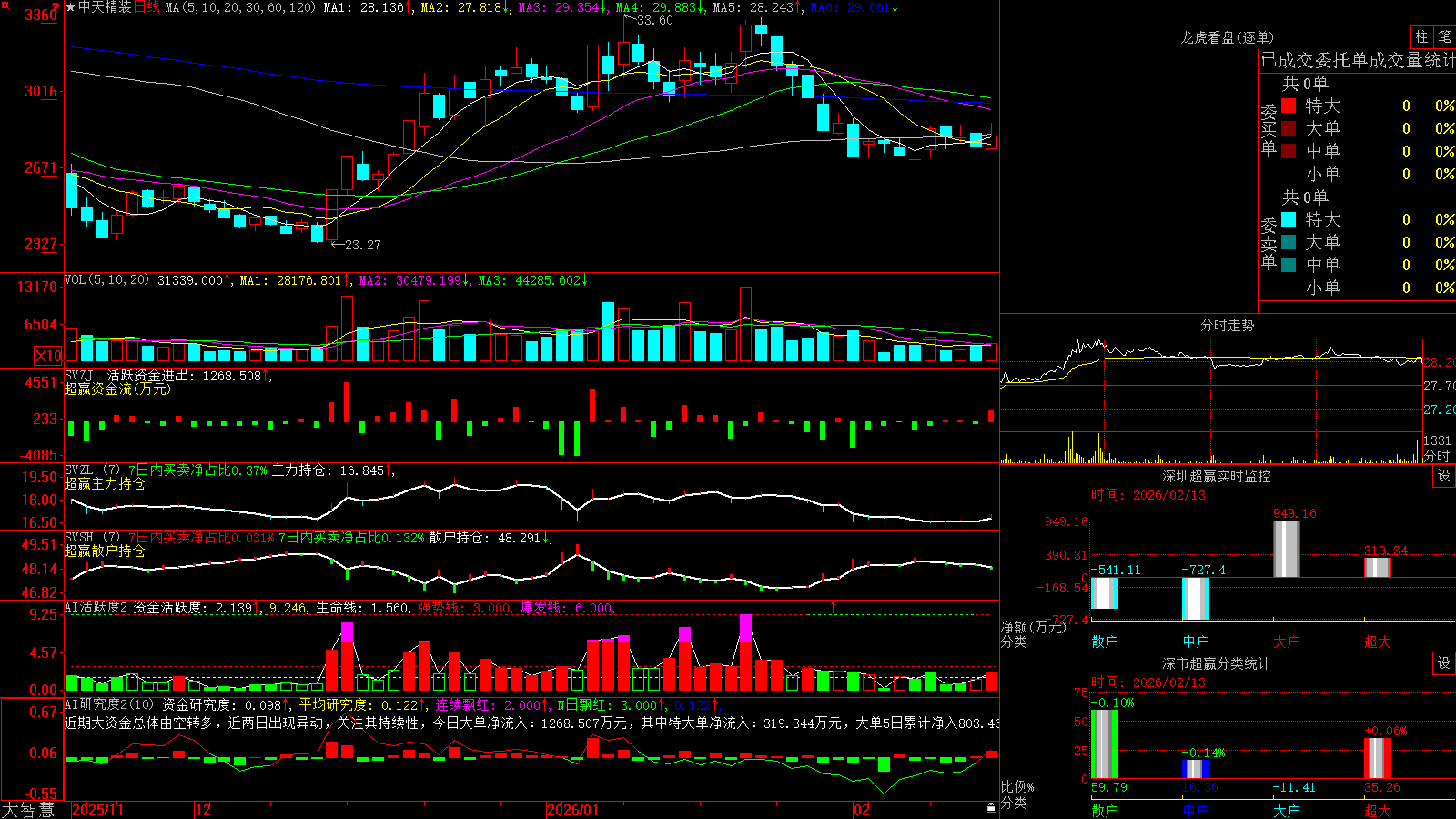Click 龙虎看盘(逐单) panel title

coord(1228,37)
